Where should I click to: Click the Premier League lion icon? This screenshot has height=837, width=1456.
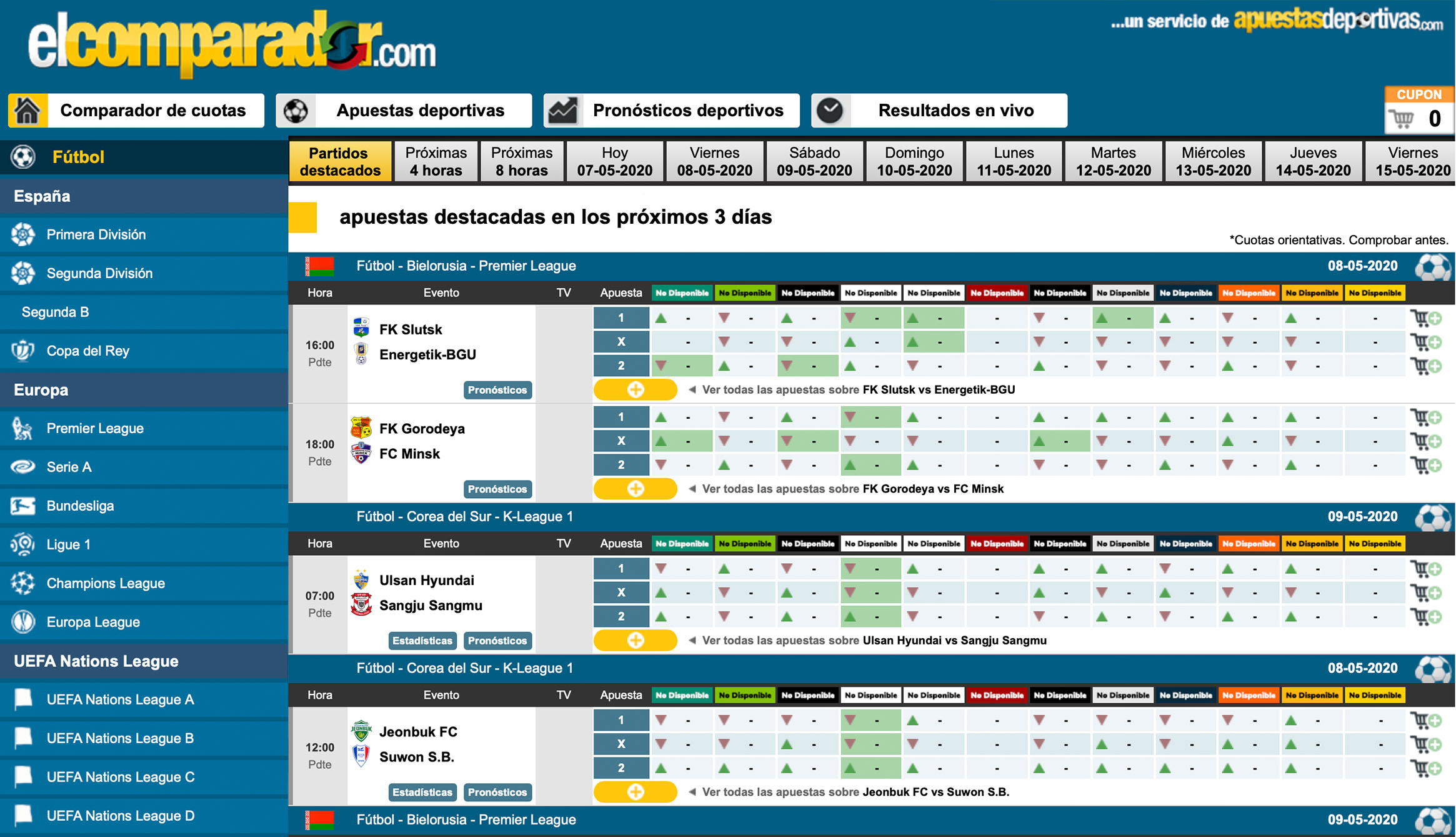coord(23,428)
